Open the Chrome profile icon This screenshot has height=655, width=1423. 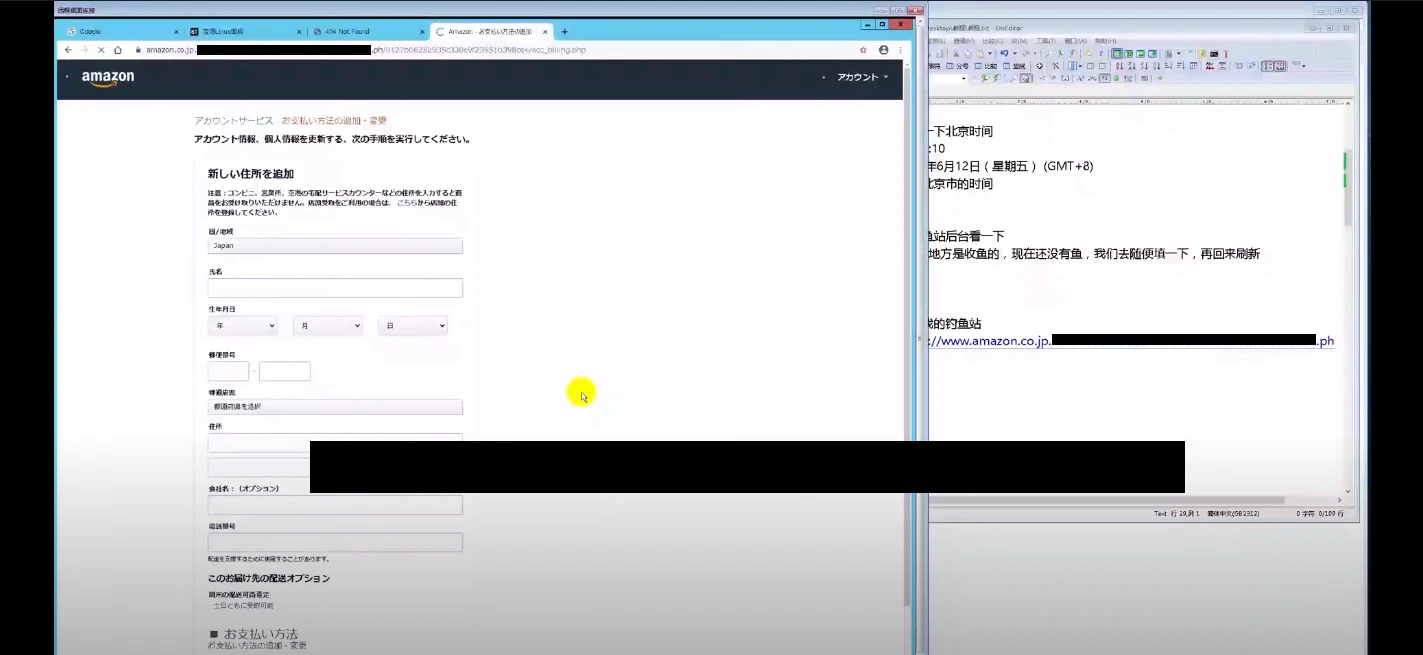[884, 49]
